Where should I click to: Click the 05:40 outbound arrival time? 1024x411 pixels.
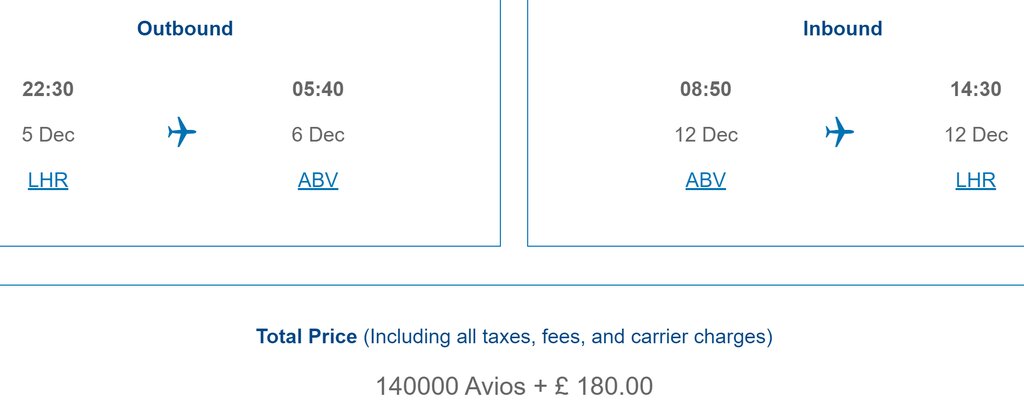(318, 89)
